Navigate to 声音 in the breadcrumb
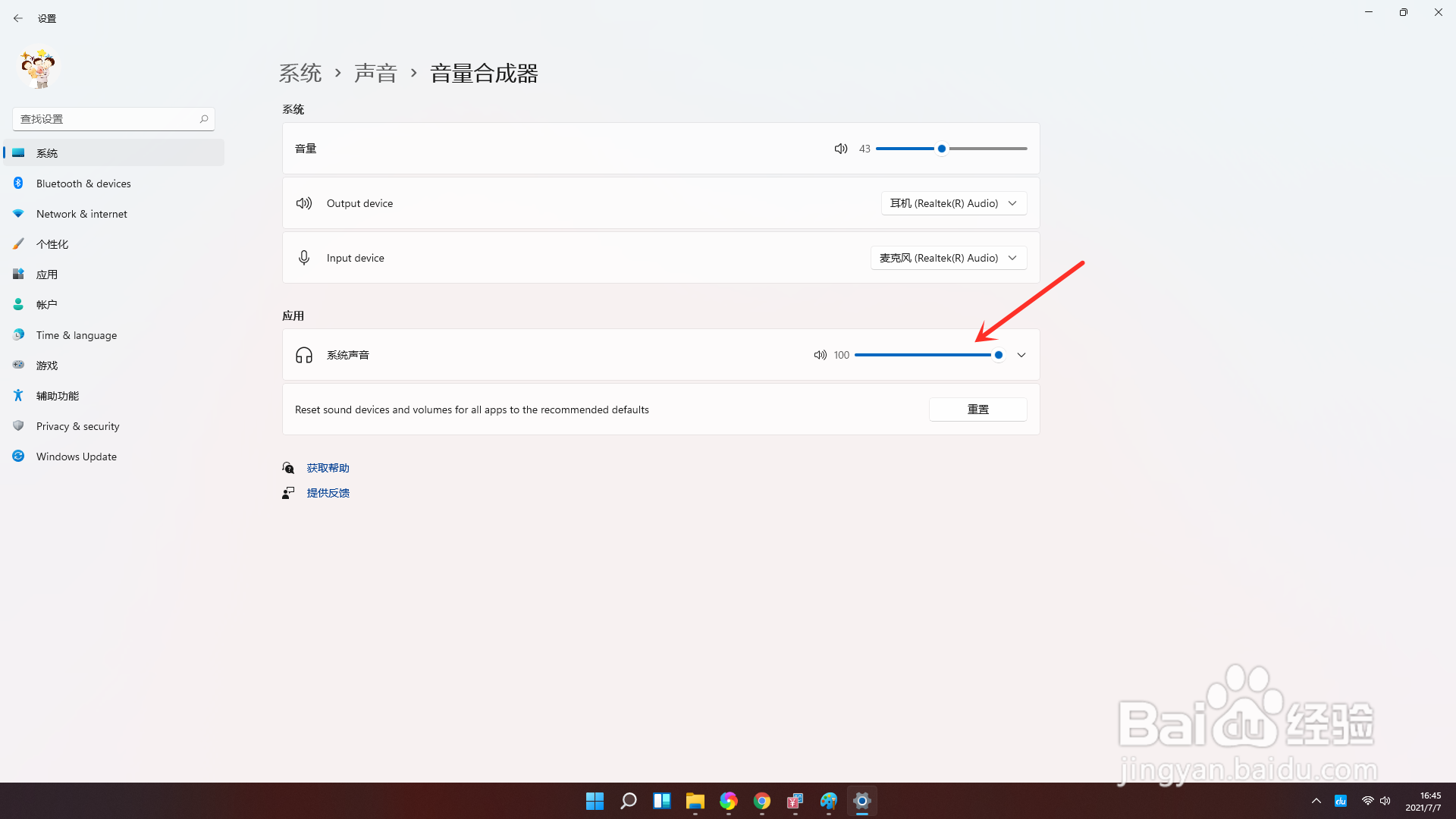Screen dimensions: 1456x819 (x=376, y=72)
